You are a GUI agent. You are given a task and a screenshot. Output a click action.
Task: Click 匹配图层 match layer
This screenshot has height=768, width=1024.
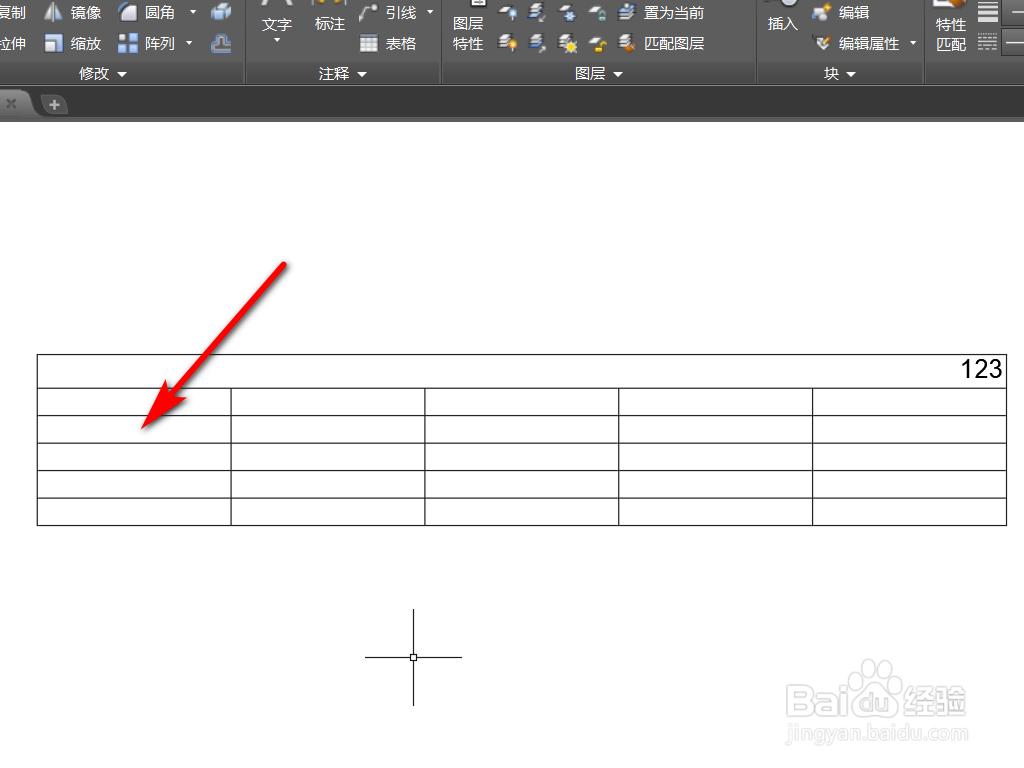tap(661, 44)
